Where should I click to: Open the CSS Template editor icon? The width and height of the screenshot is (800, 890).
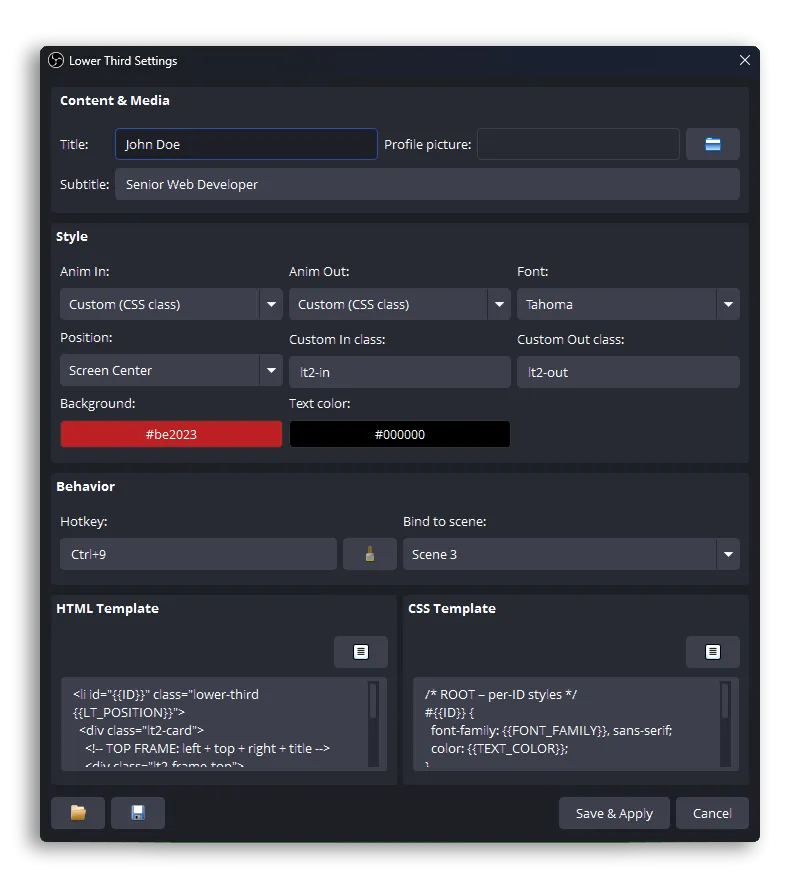tap(712, 652)
